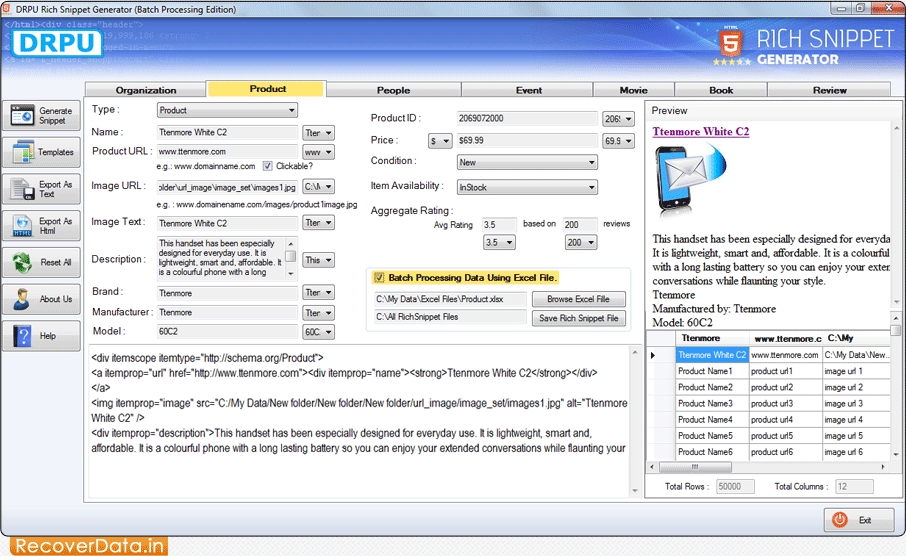Open the Ttenmore White C2 preview link
Viewport: 906px width, 556px height.
point(700,131)
